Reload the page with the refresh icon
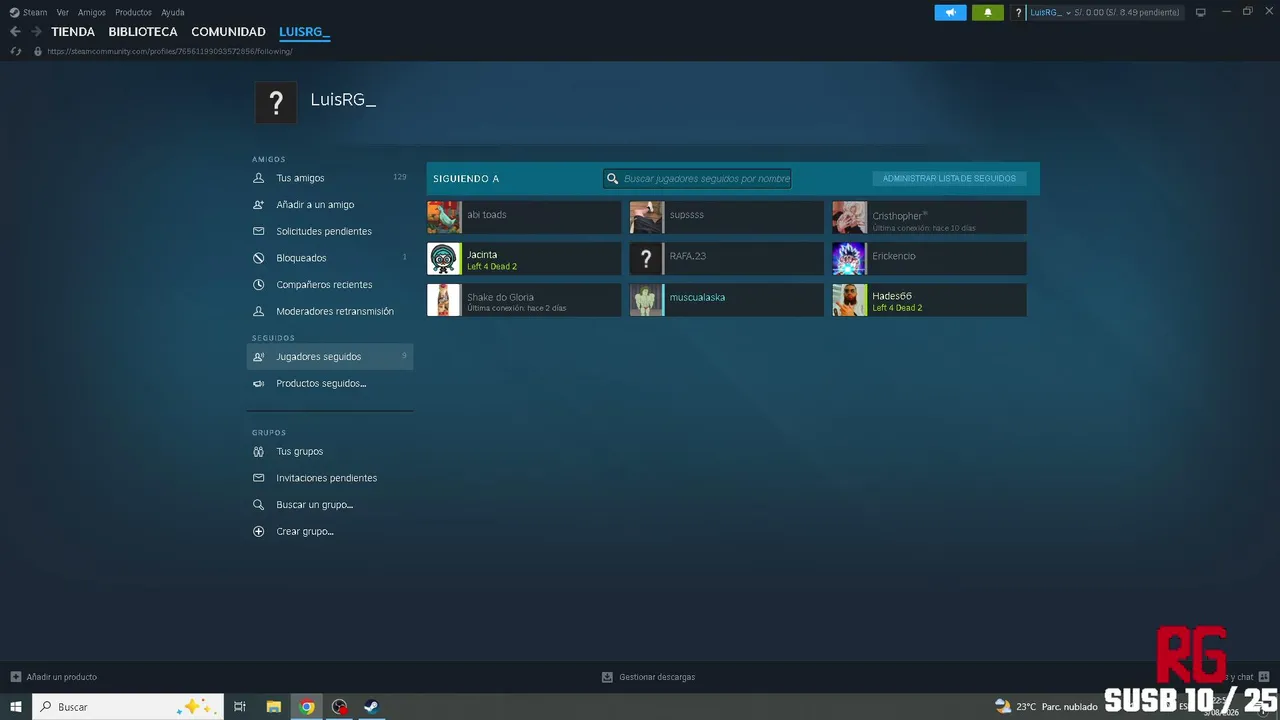Viewport: 1280px width, 720px height. coord(15,51)
